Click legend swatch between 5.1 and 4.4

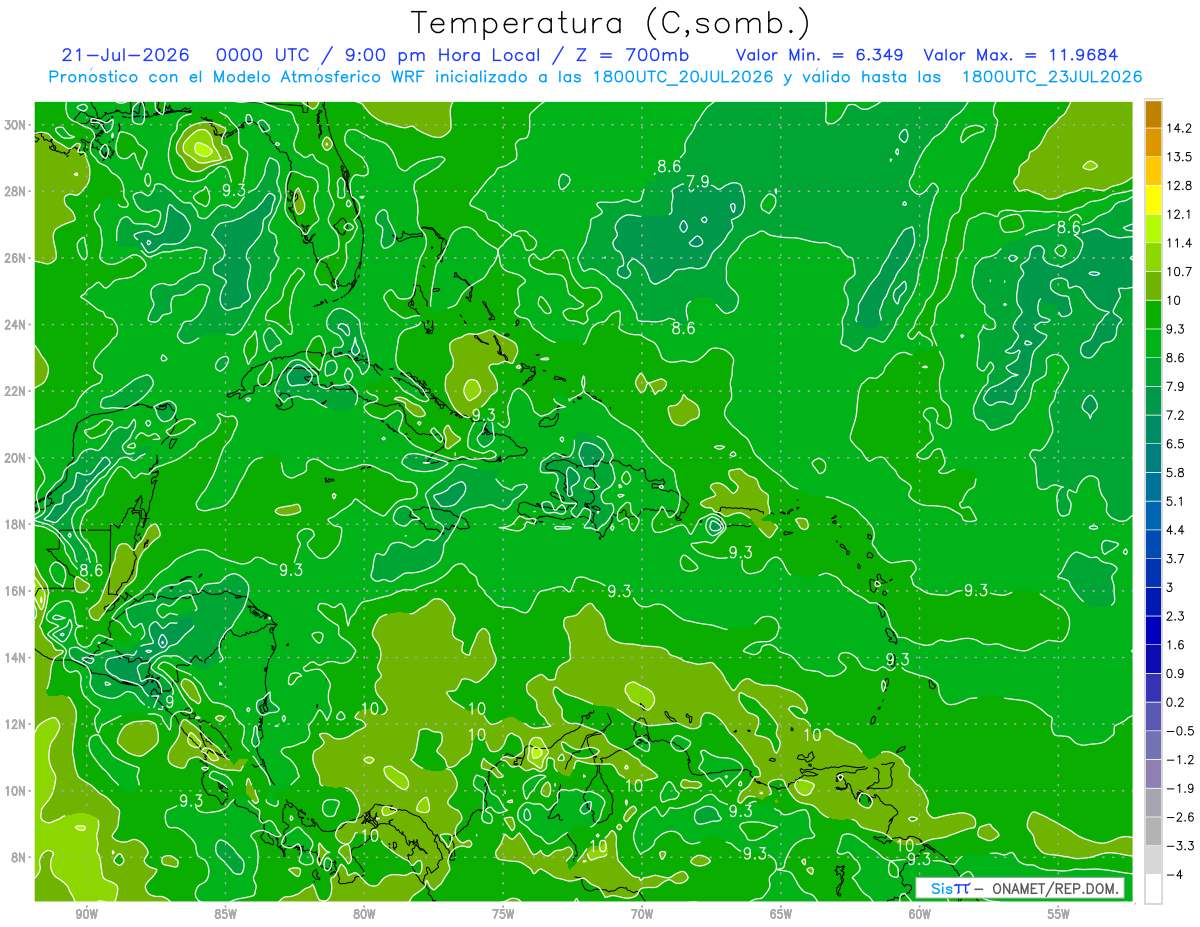[1153, 515]
